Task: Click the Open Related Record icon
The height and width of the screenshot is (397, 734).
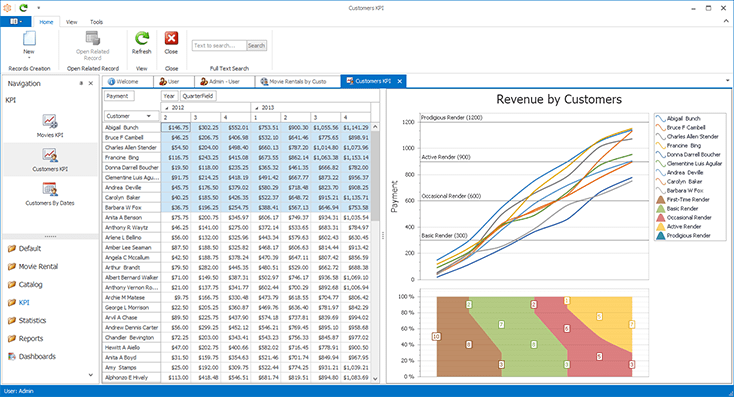Action: 93,38
